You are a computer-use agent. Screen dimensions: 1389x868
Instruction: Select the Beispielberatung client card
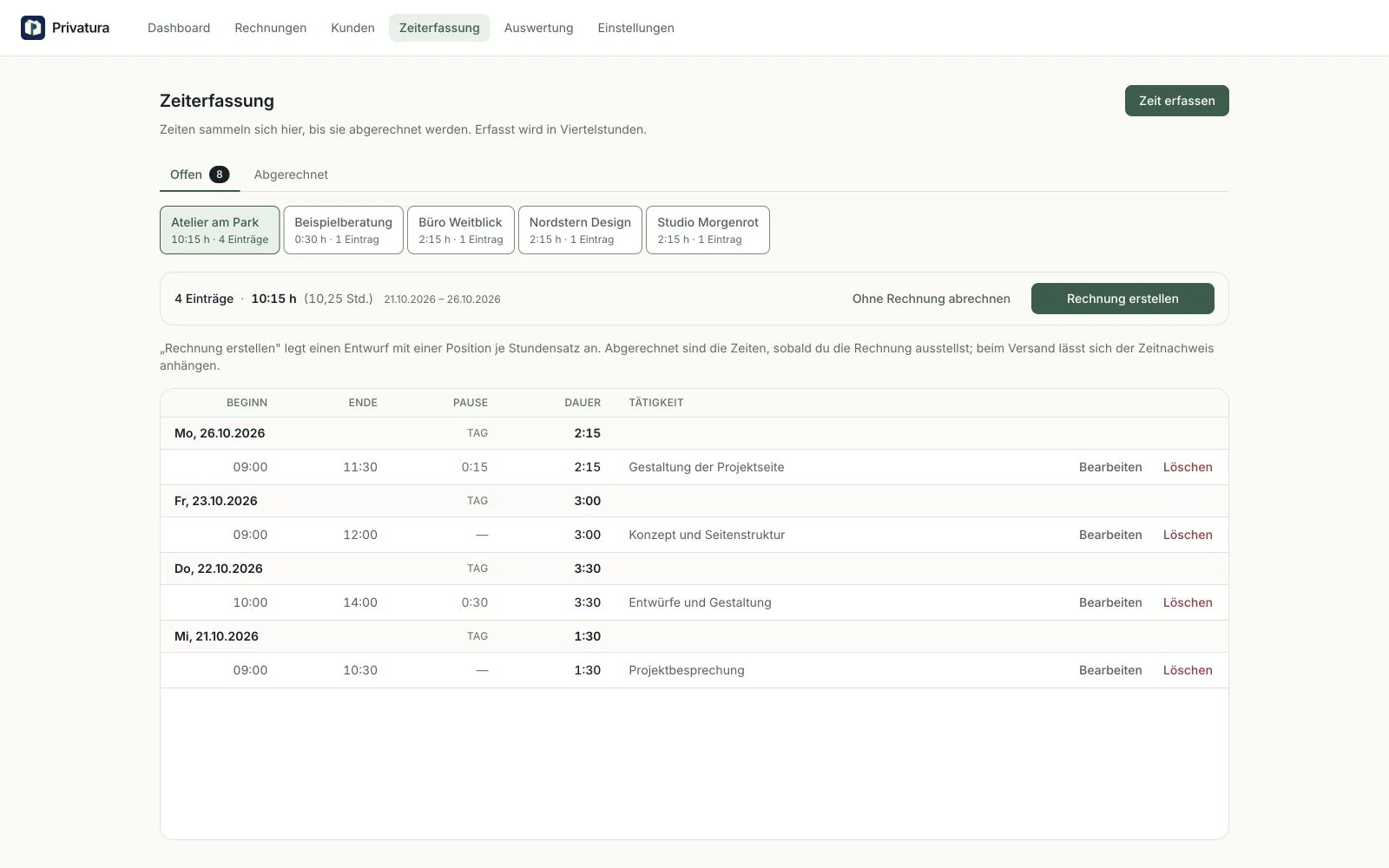343,230
